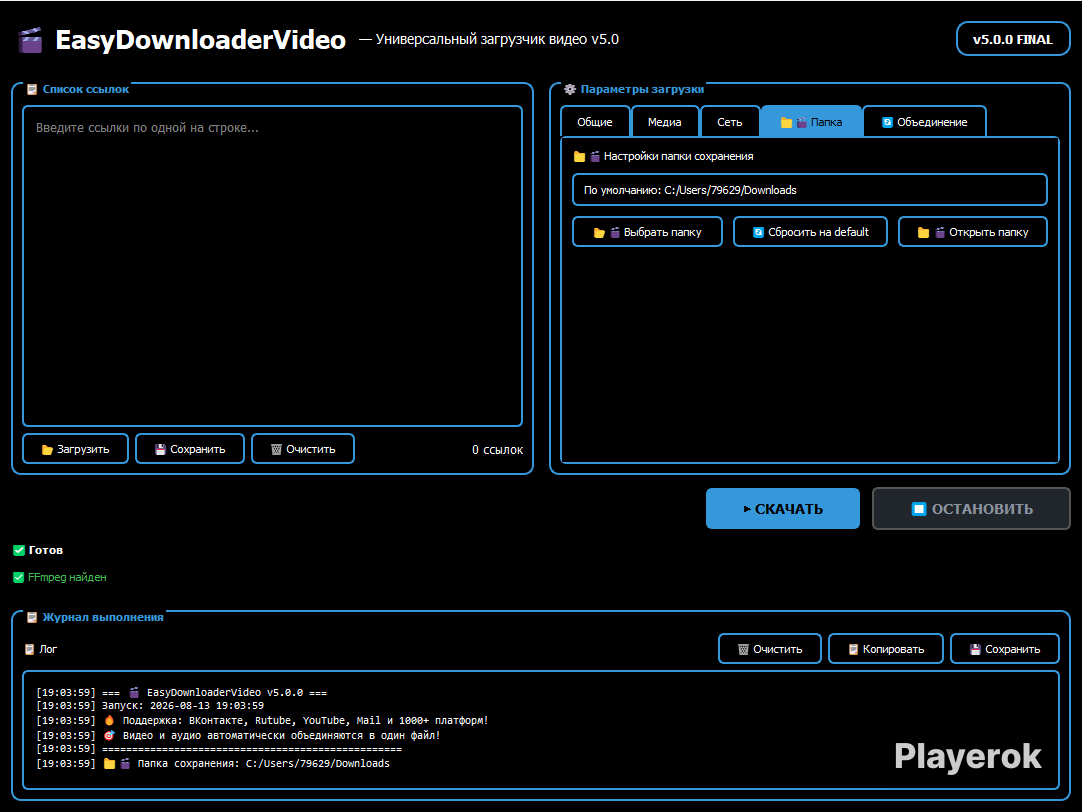Click the clipboard icon on Копировать button

tap(854, 650)
